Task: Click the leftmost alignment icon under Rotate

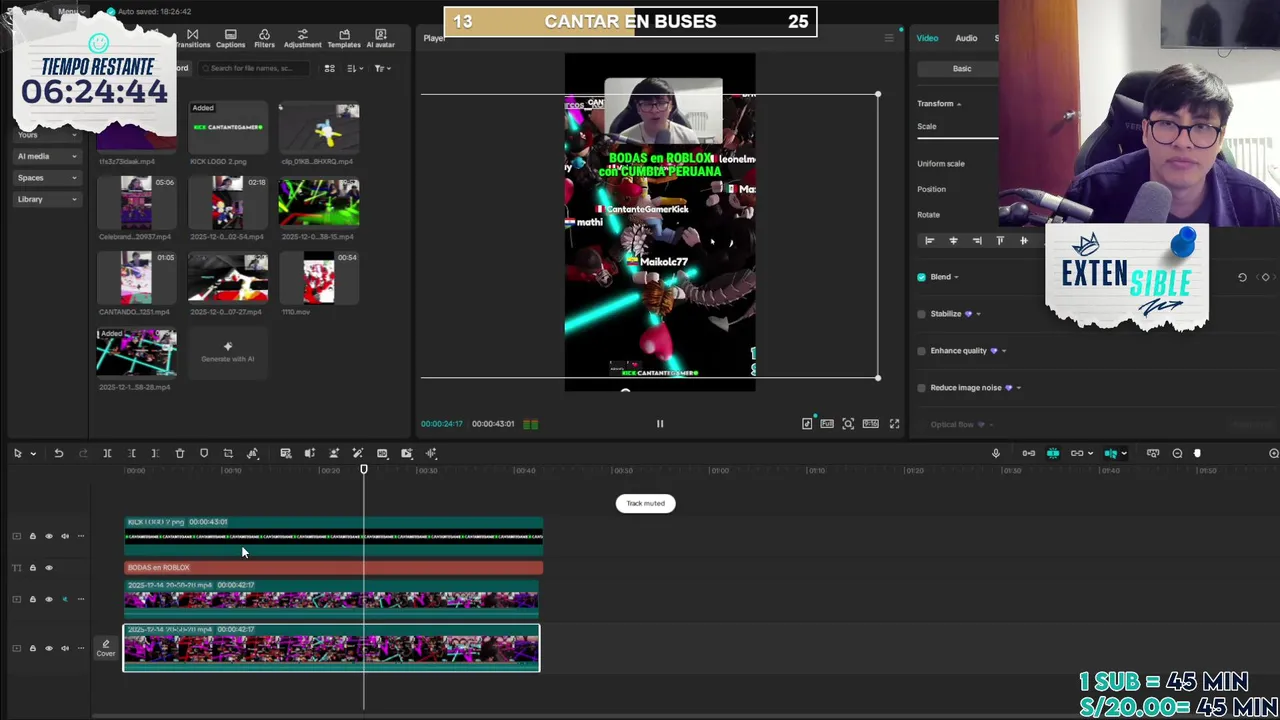Action: tap(929, 240)
